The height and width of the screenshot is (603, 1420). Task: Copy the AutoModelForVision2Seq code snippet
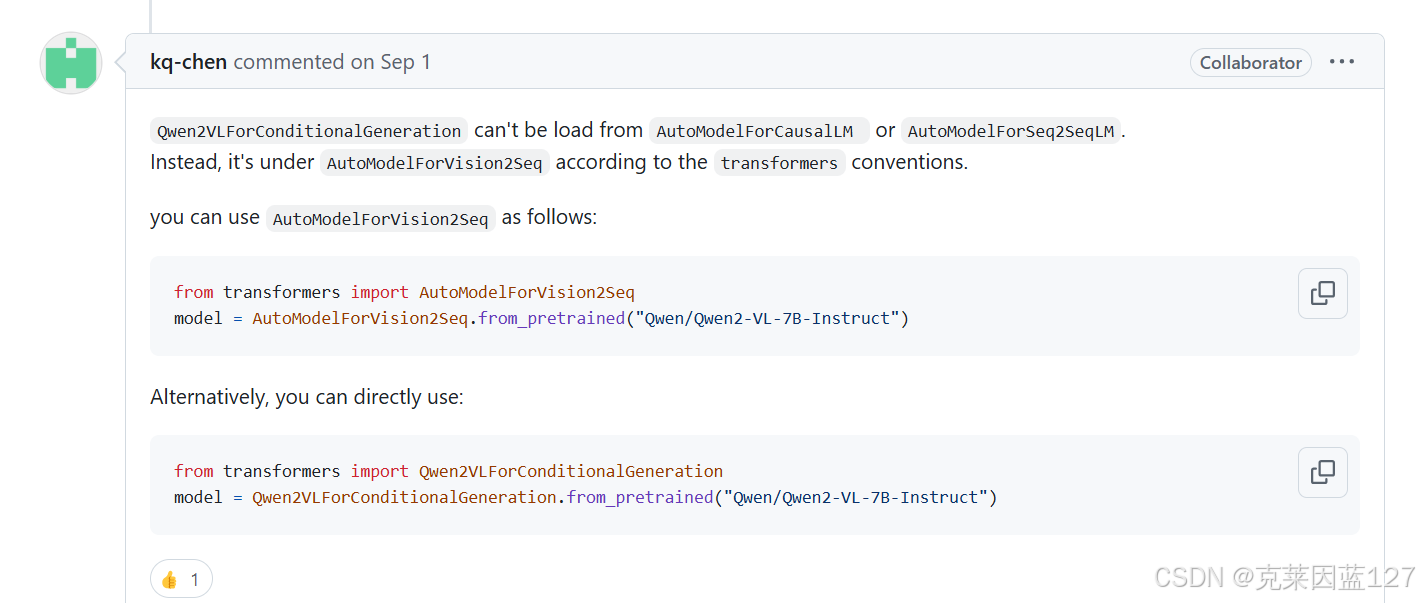(1322, 293)
